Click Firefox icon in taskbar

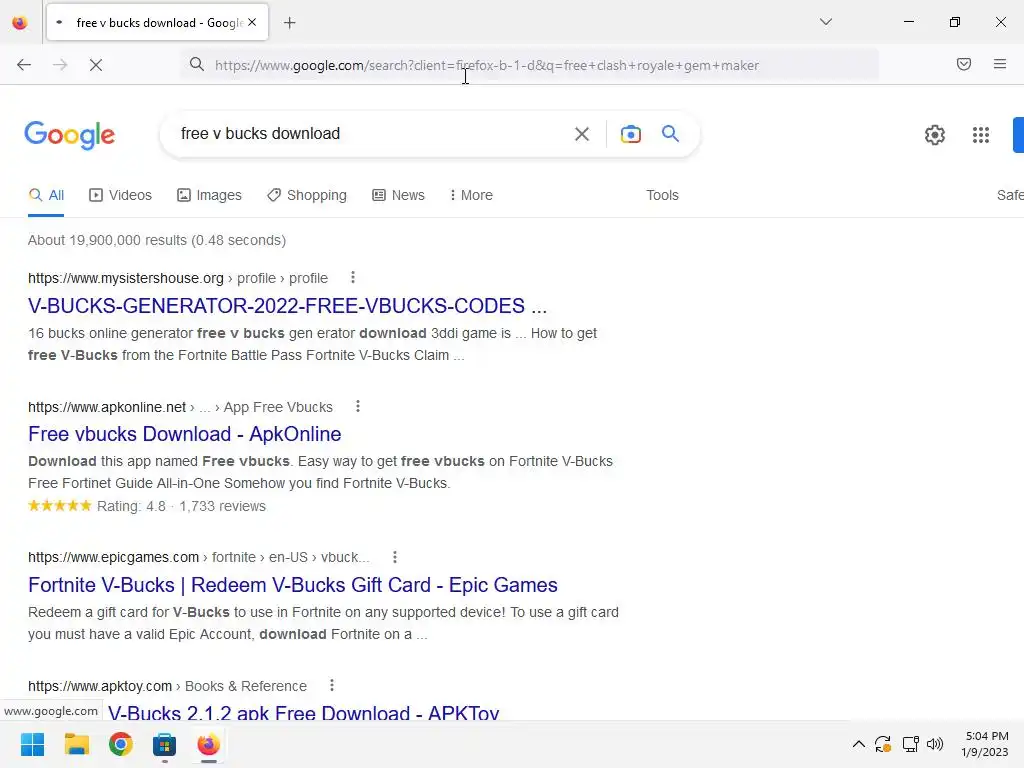208,744
